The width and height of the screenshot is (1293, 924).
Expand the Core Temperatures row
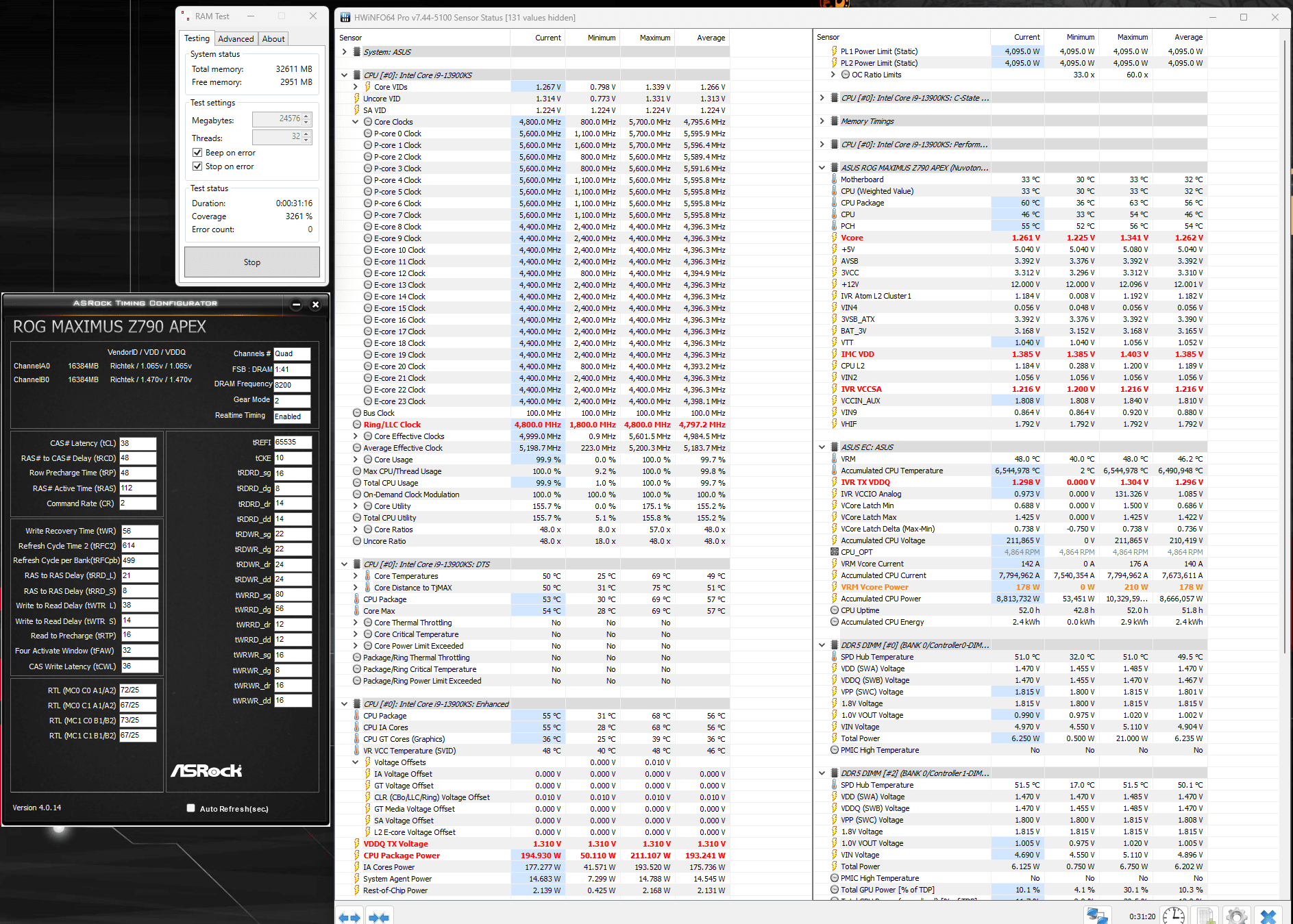click(x=356, y=576)
